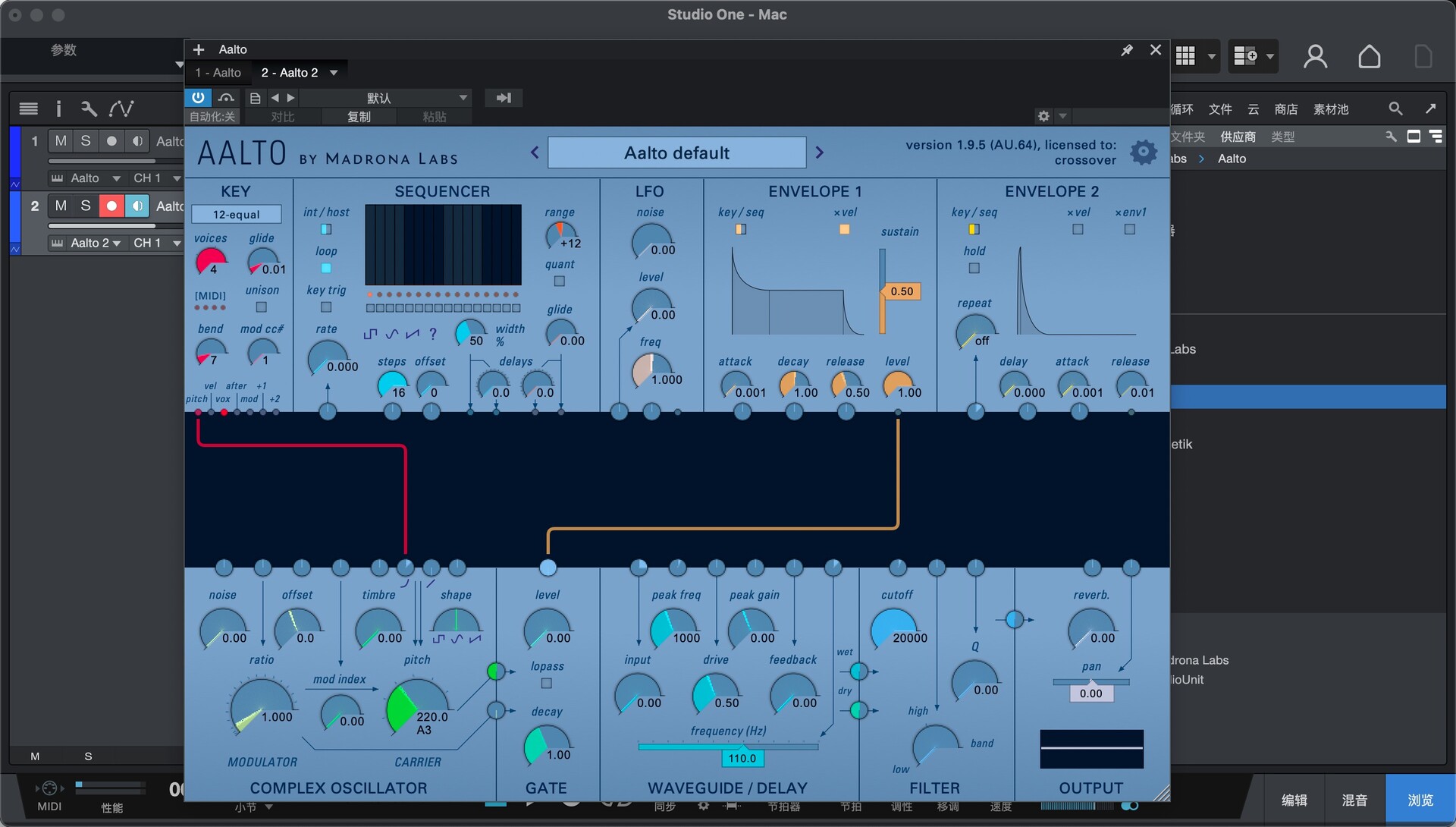Click the sequencer step grid display
The height and width of the screenshot is (827, 1456).
(x=443, y=244)
